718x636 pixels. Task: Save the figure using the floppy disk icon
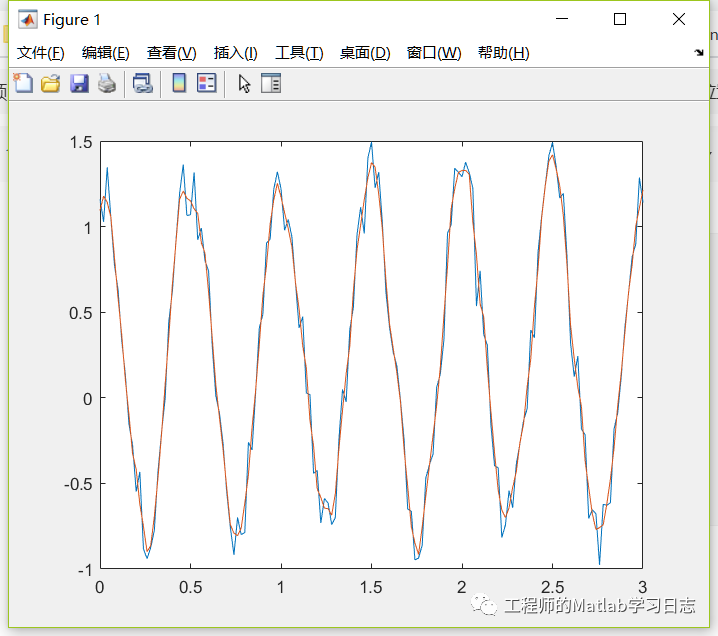[79, 84]
